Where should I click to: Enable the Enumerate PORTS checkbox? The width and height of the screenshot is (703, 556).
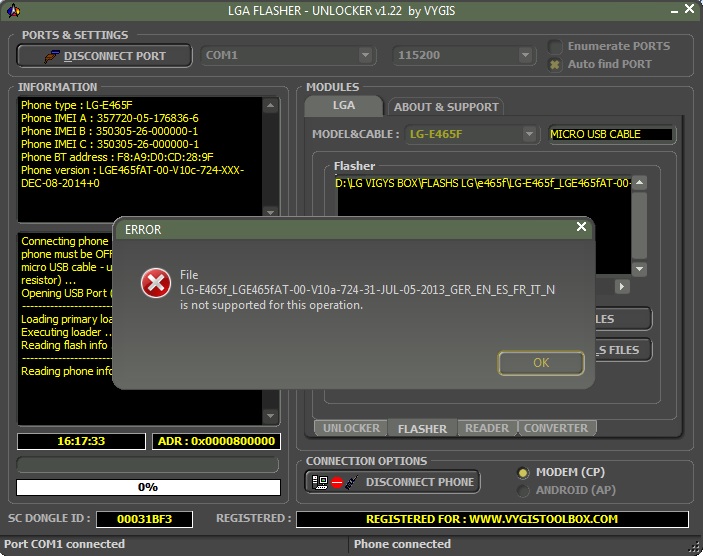click(555, 46)
